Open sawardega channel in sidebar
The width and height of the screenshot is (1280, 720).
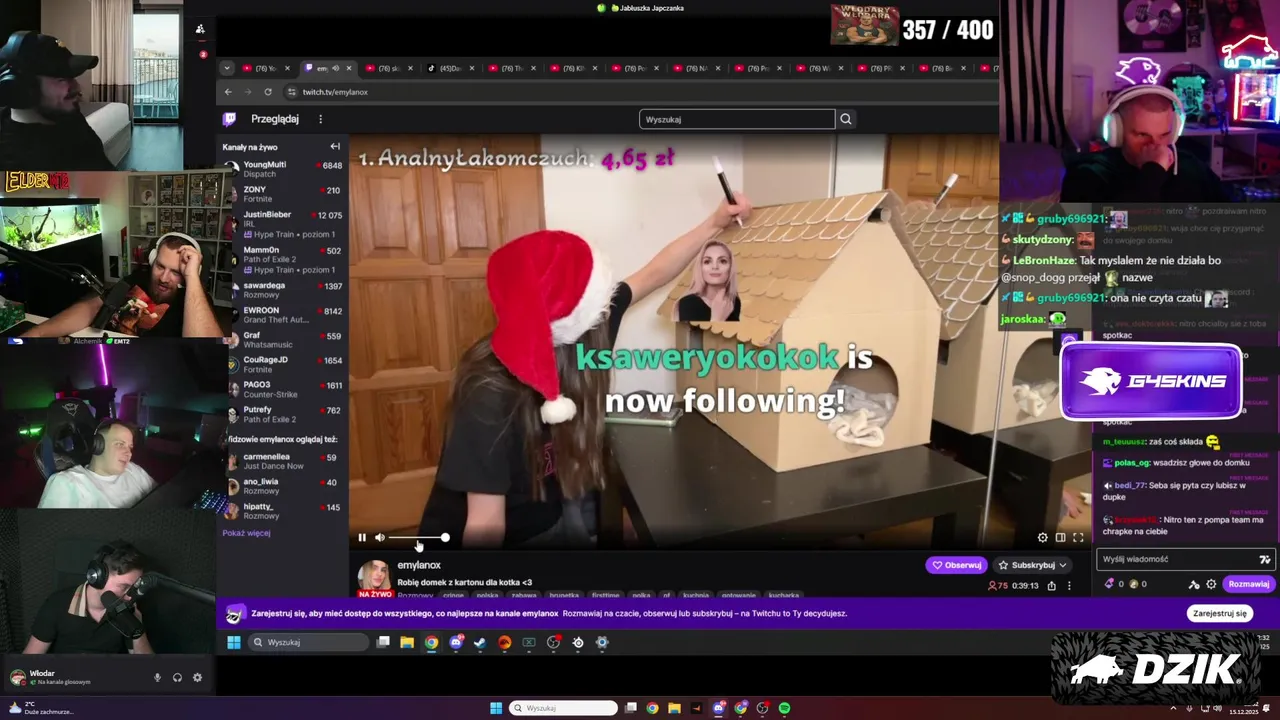coord(283,290)
